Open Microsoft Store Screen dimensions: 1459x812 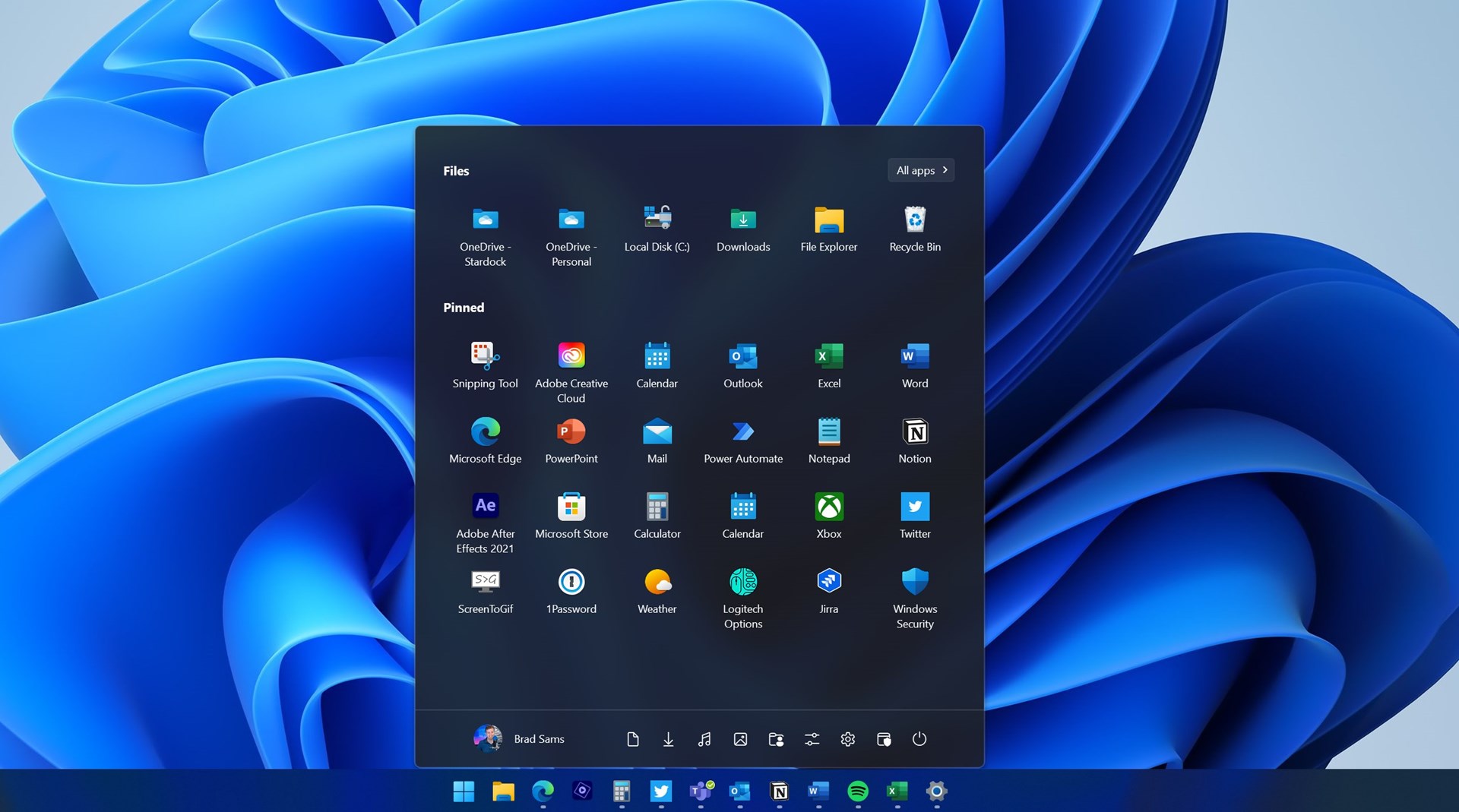coord(571,516)
